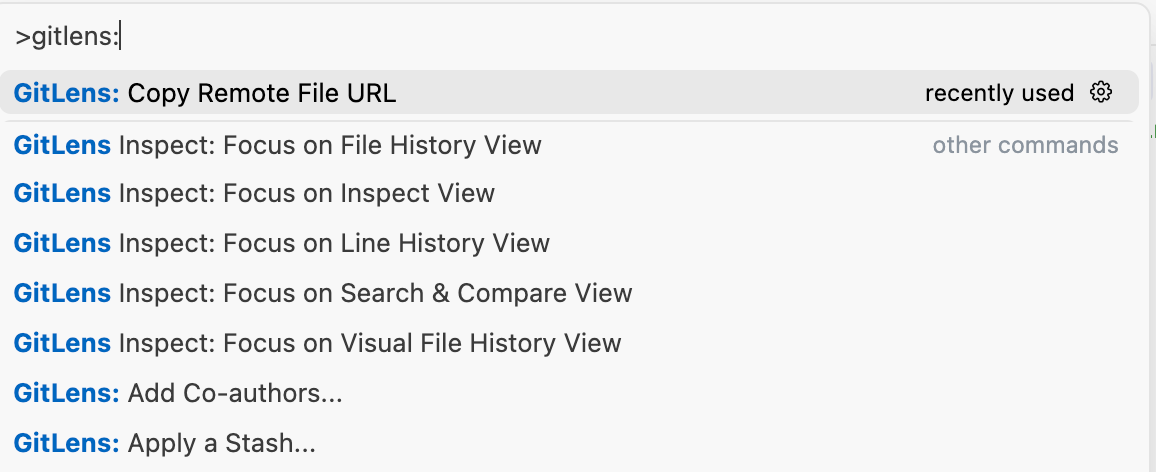Click blue GitLens prefix on Line History row

[x=62, y=243]
